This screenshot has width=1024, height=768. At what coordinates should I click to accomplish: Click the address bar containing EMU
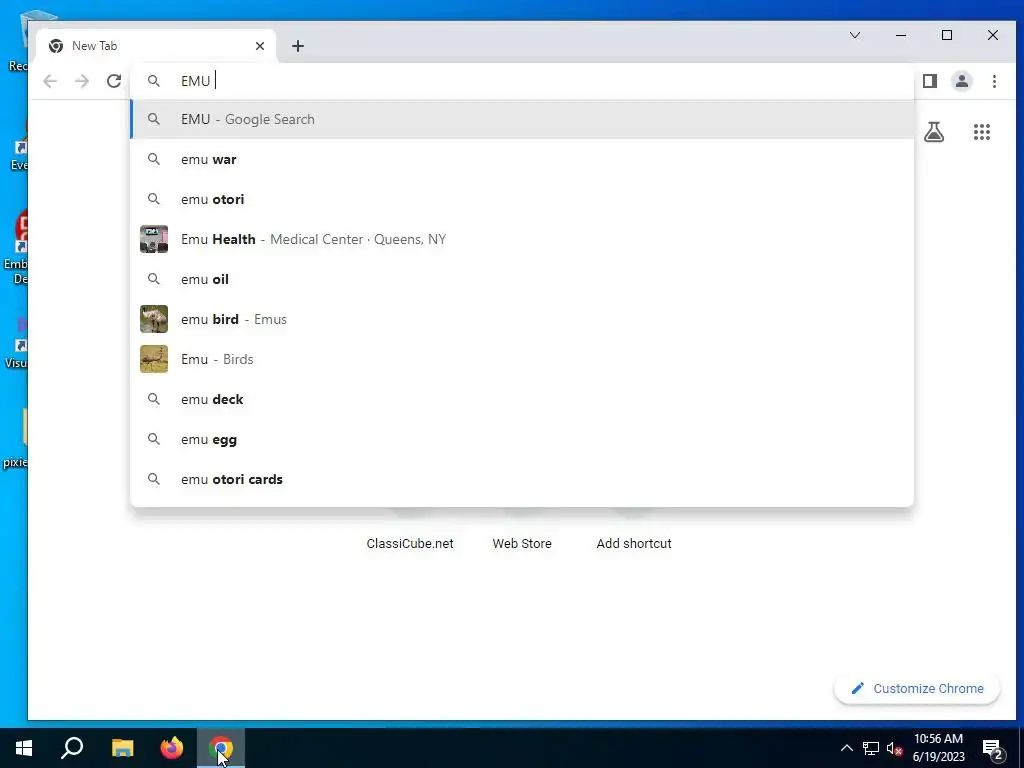point(522,81)
